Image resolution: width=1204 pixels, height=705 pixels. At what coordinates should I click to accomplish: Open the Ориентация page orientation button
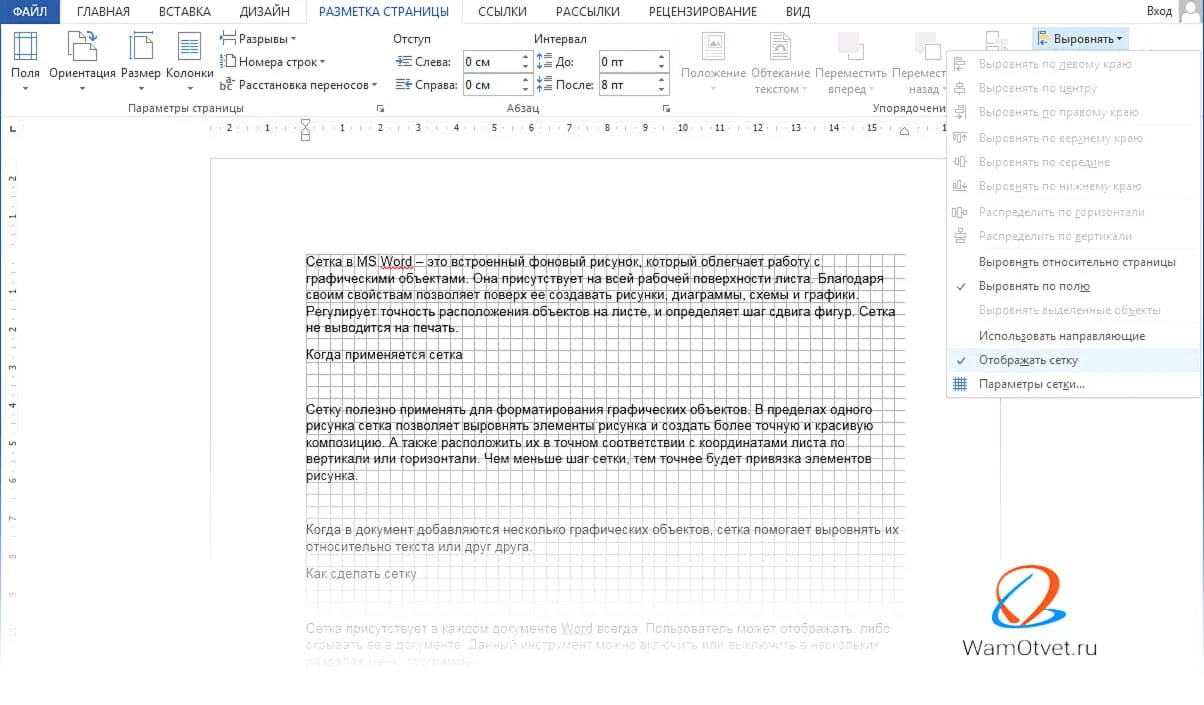pyautogui.click(x=82, y=61)
